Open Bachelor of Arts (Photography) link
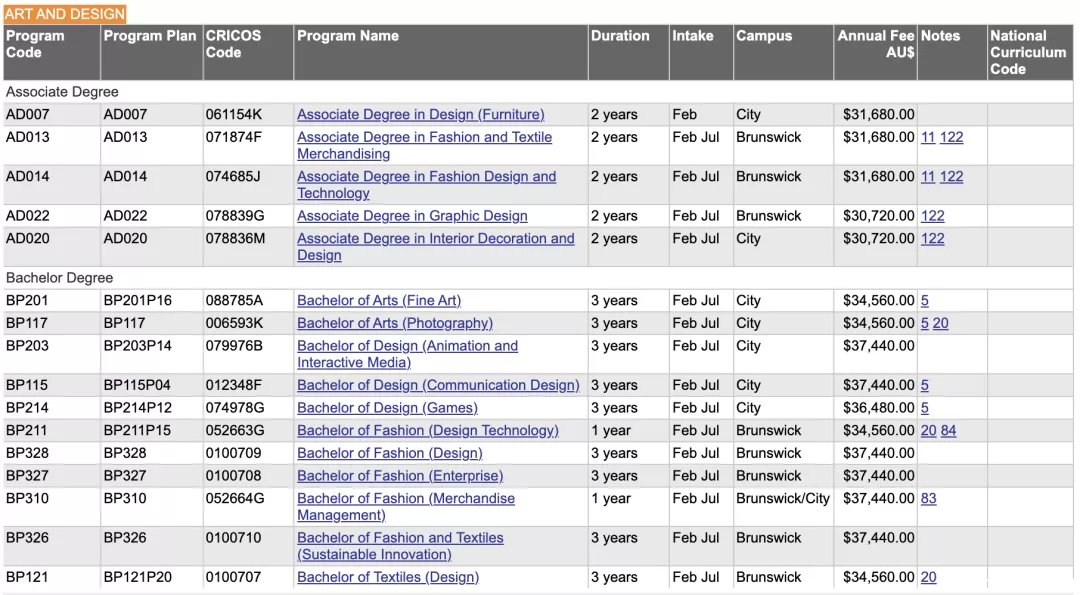Viewport: 1080px width, 595px height. point(395,323)
